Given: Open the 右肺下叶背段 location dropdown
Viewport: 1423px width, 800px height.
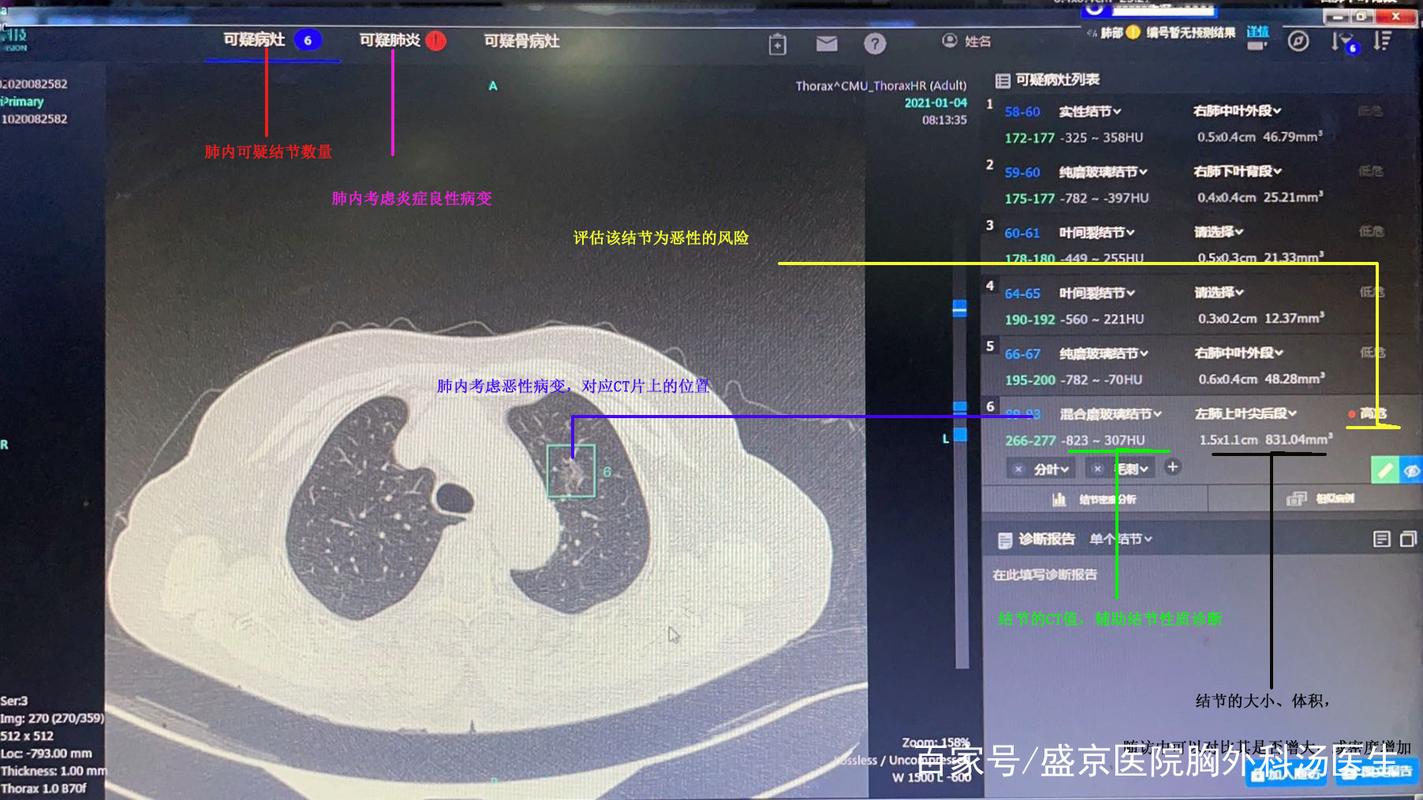Looking at the screenshot, I should point(1238,172).
